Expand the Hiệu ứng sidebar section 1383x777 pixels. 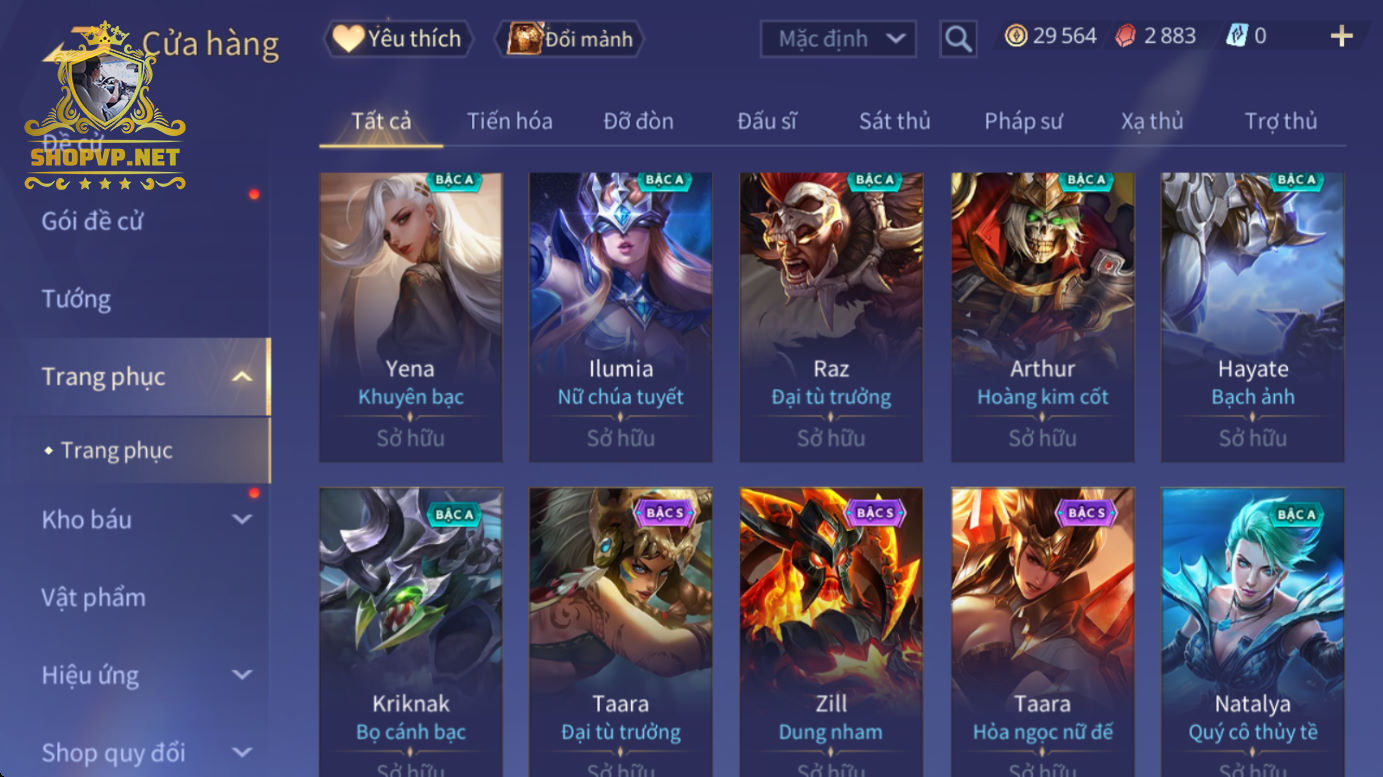pos(242,675)
